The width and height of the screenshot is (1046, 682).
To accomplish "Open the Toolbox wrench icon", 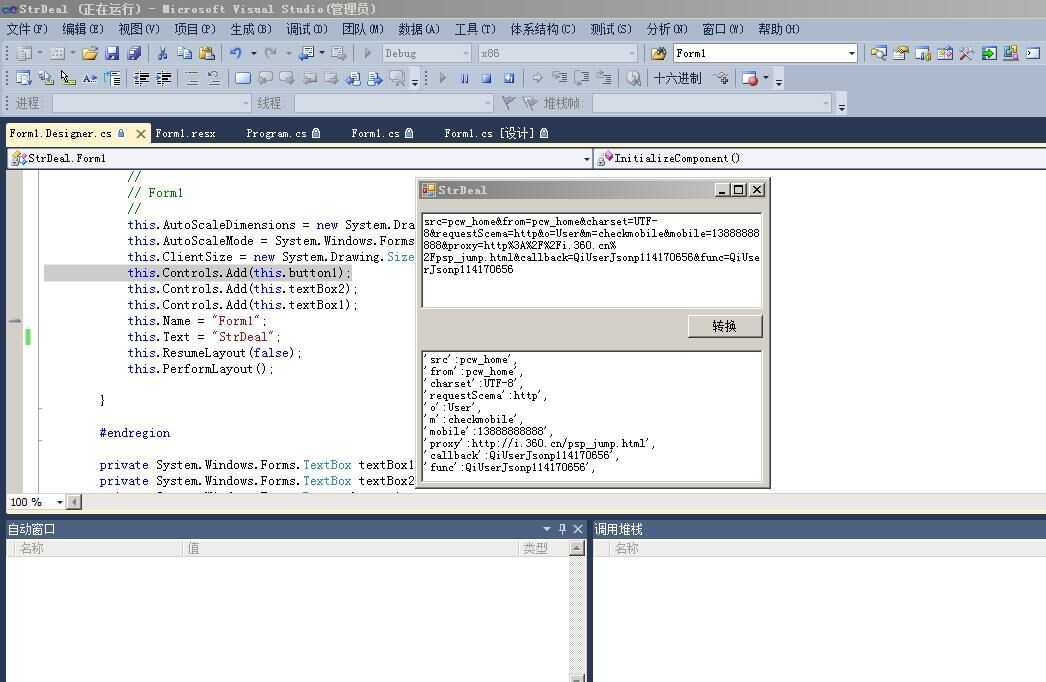I will pos(967,53).
